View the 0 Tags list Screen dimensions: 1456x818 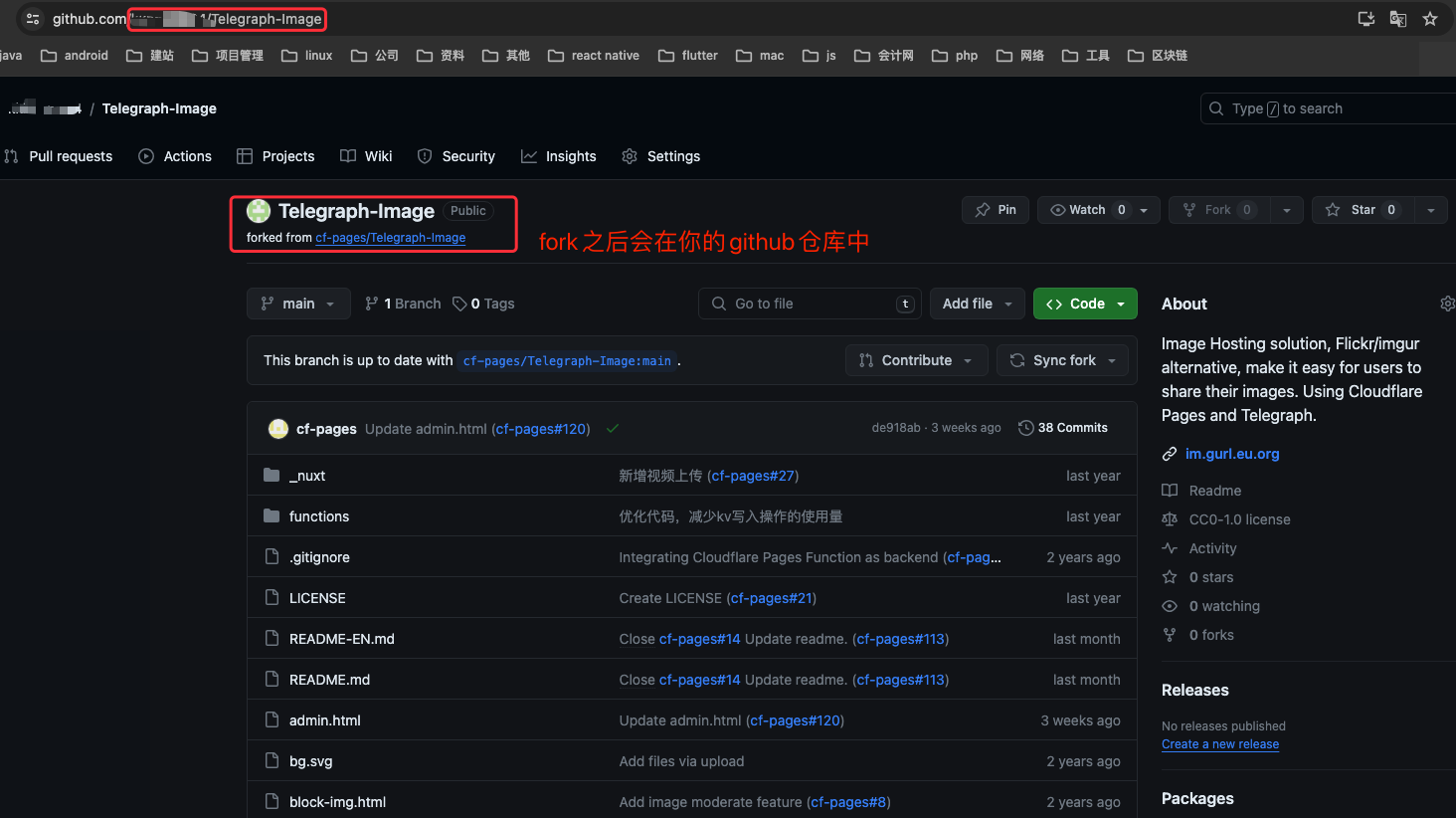pos(483,304)
